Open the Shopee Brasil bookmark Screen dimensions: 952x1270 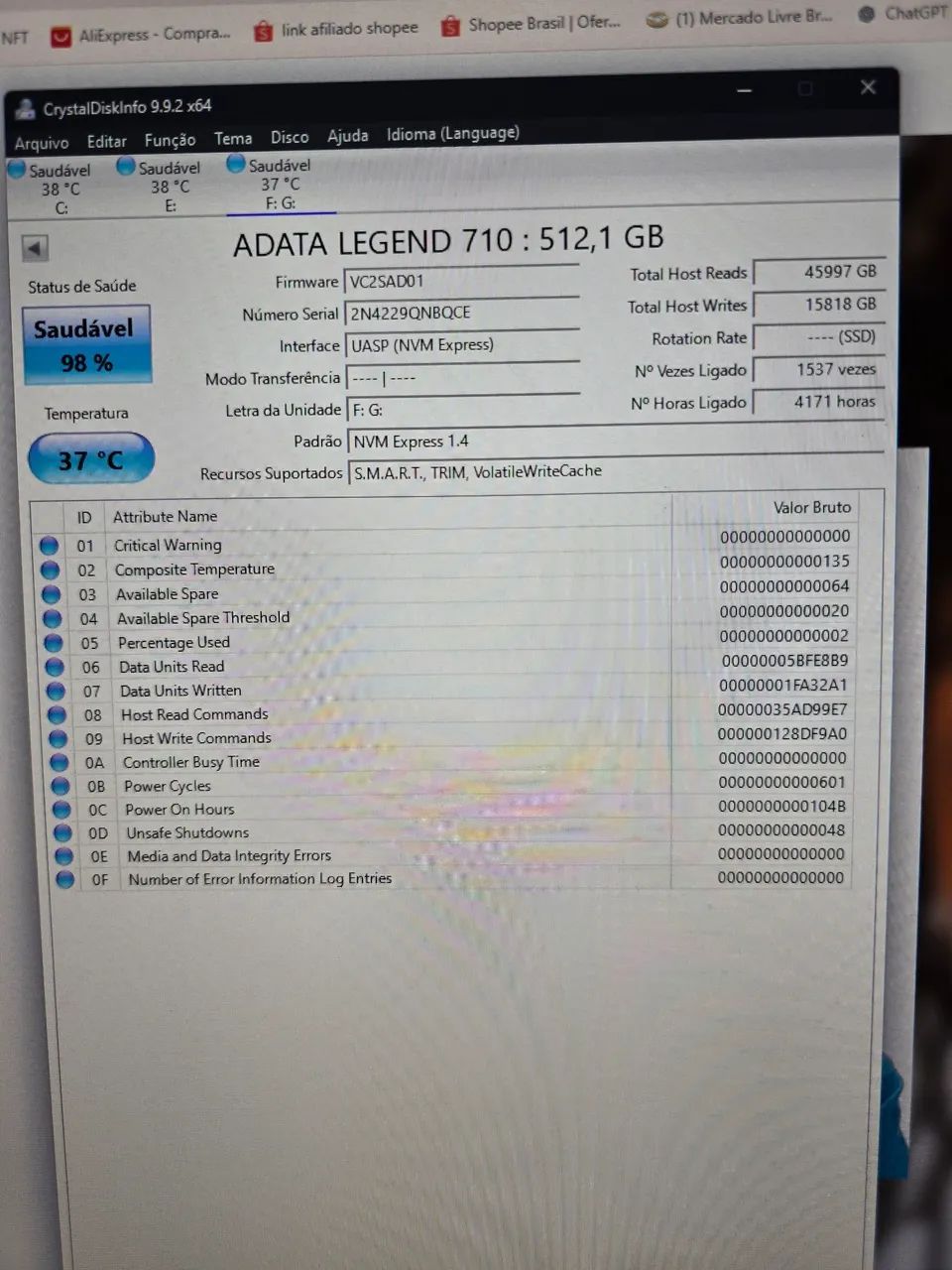(531, 23)
